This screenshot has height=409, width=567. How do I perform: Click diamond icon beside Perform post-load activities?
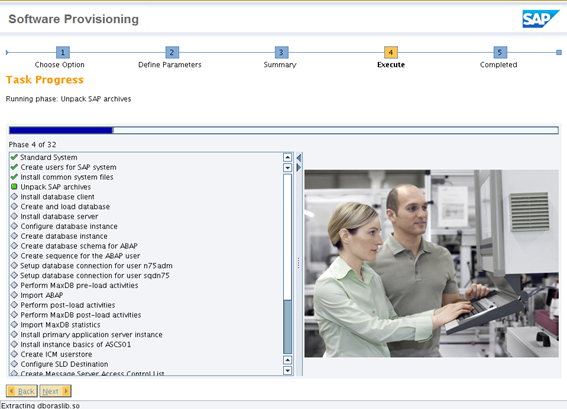pyautogui.click(x=14, y=304)
